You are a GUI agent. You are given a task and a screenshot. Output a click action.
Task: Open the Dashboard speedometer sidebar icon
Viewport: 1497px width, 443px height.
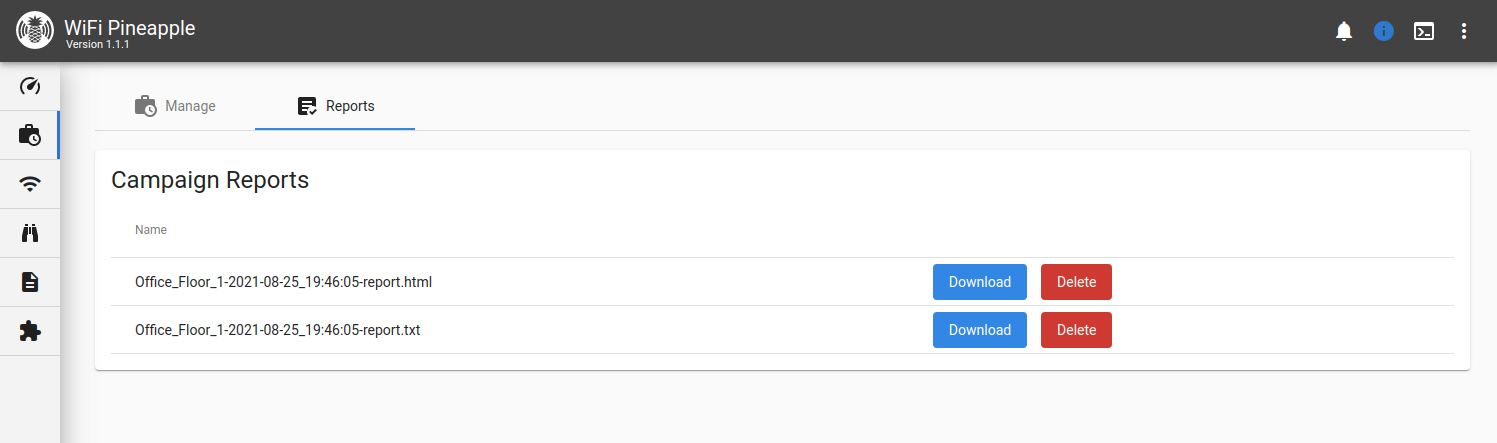pyautogui.click(x=30, y=86)
